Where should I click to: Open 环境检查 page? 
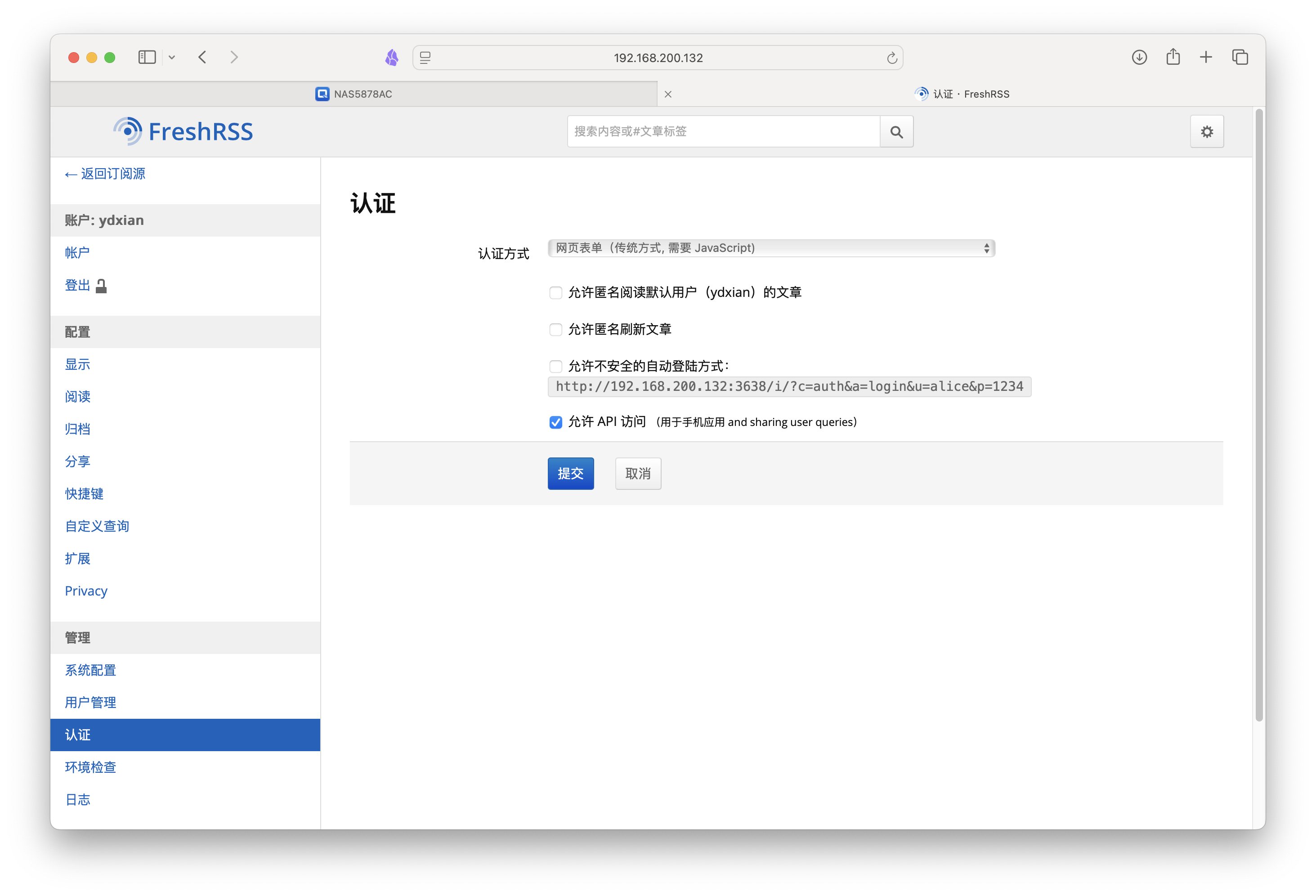click(90, 767)
